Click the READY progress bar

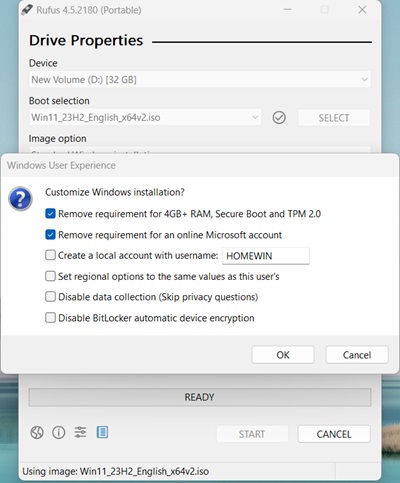(x=200, y=397)
